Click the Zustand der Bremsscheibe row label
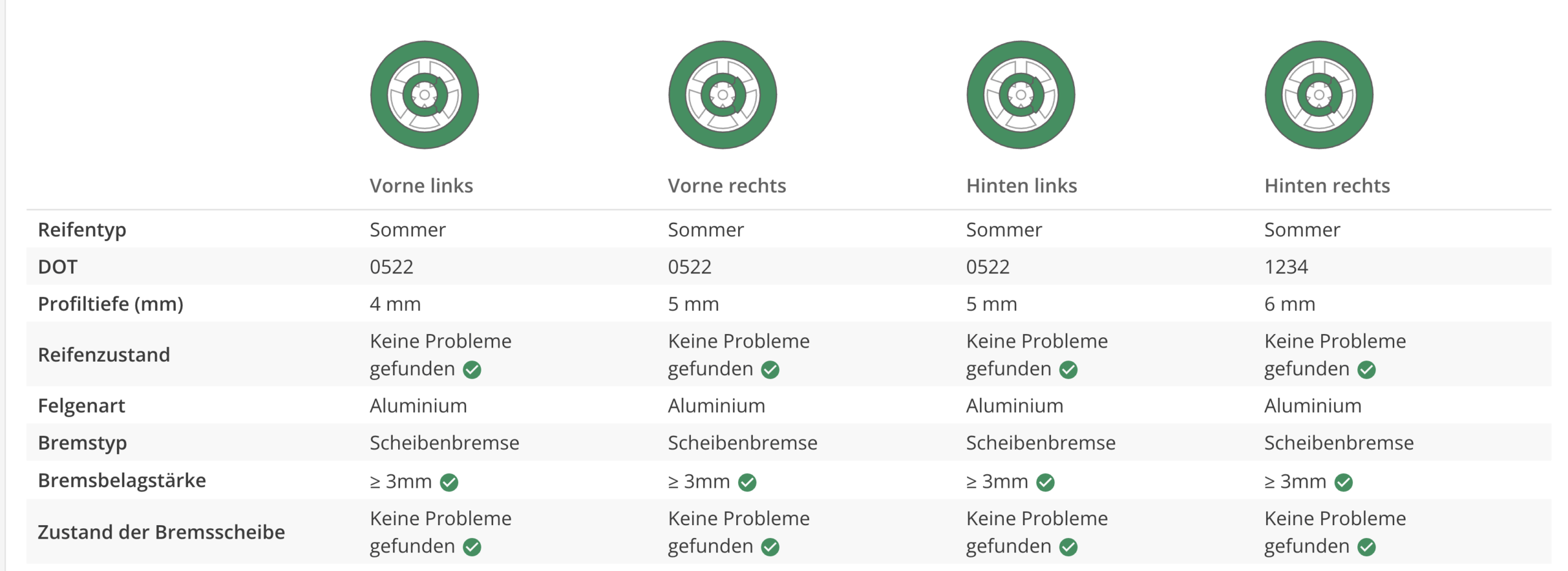 (161, 532)
